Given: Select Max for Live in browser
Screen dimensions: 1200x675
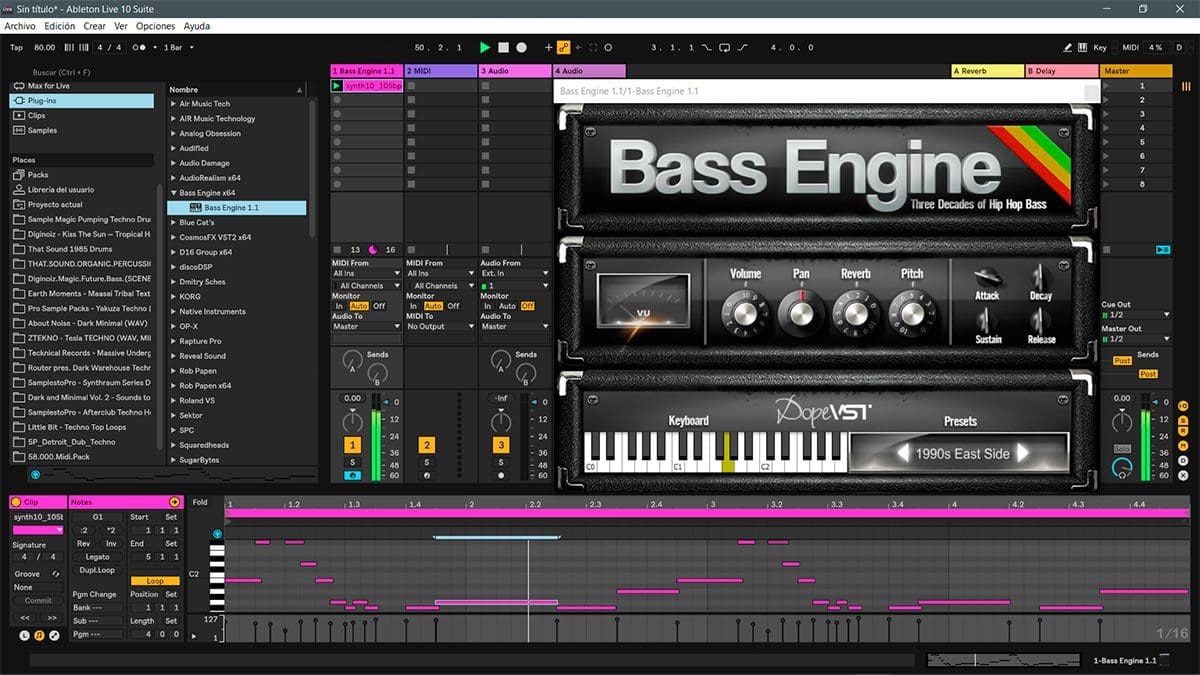Looking at the screenshot, I should pyautogui.click(x=82, y=86).
